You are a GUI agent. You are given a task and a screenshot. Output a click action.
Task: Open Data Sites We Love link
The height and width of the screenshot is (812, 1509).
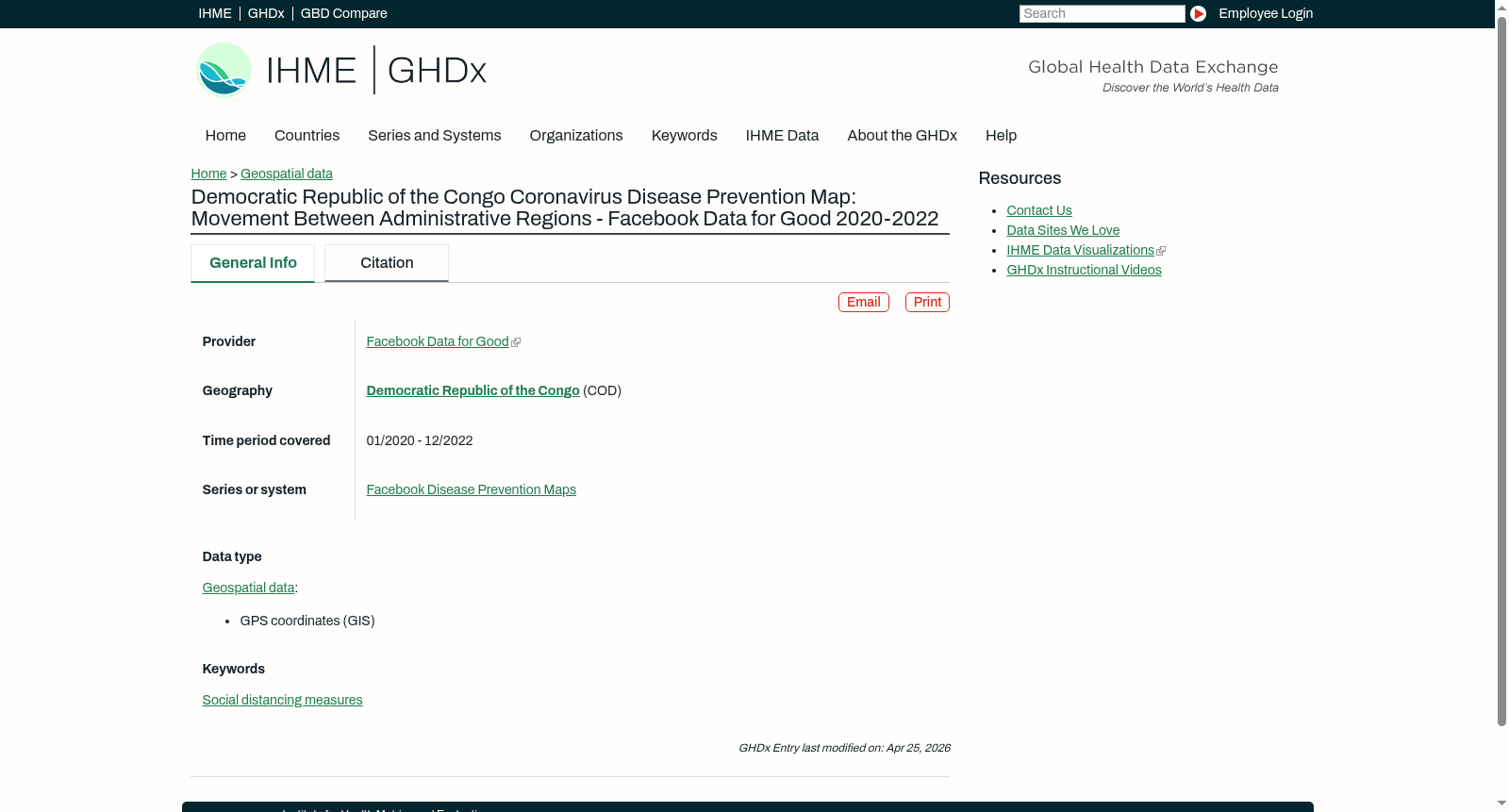point(1063,230)
